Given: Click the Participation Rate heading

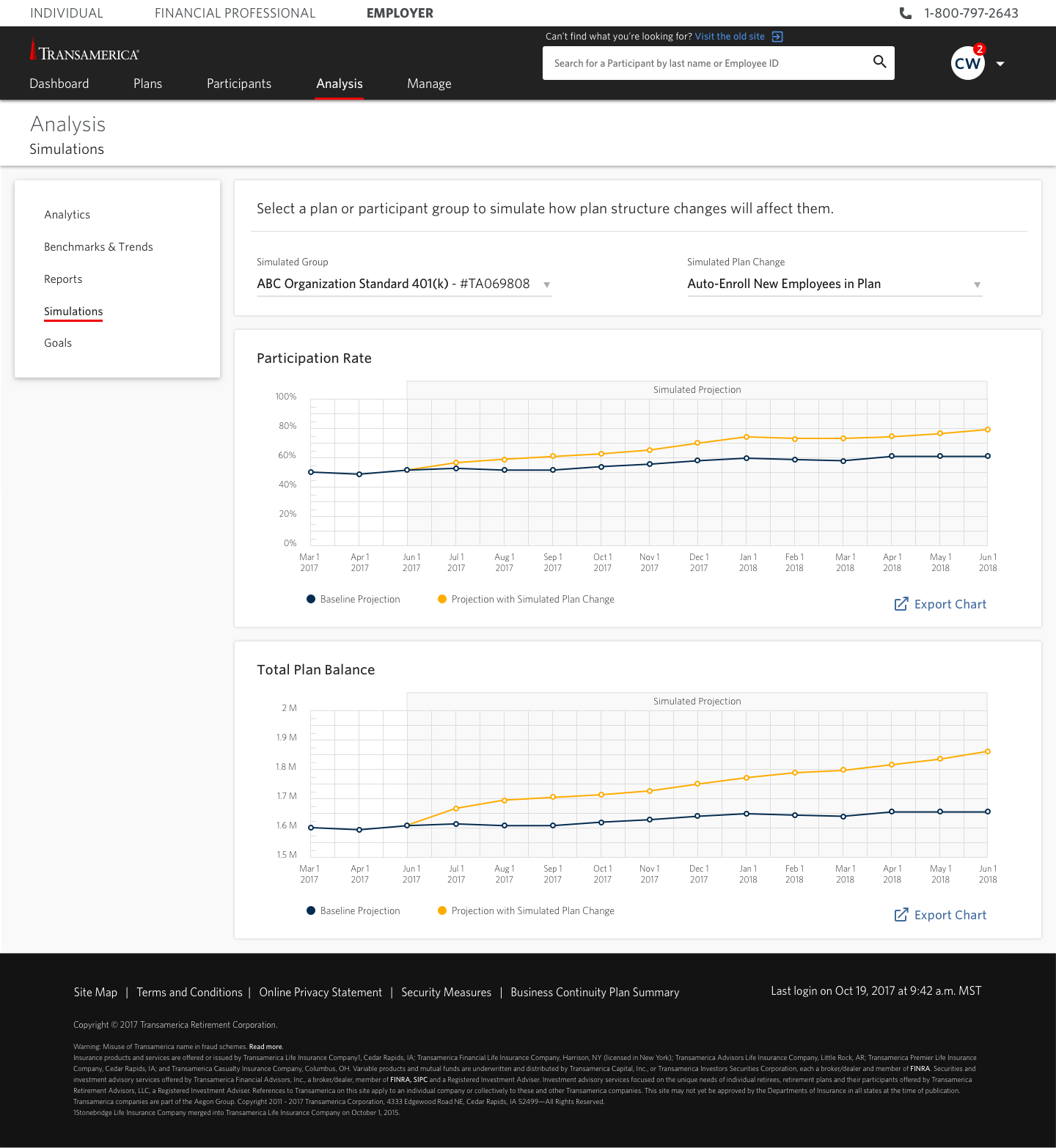Looking at the screenshot, I should click(314, 358).
